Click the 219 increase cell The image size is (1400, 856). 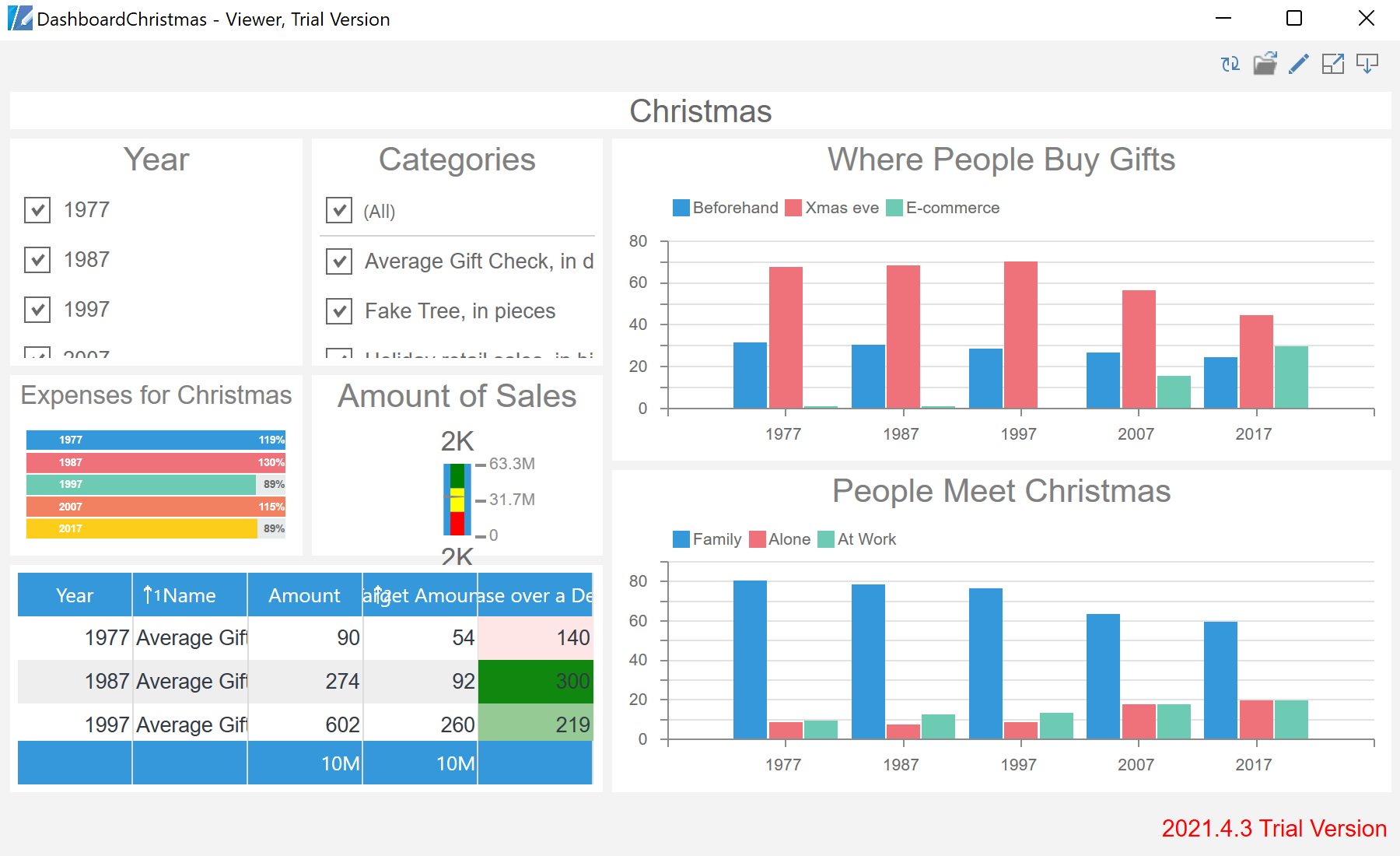[535, 724]
